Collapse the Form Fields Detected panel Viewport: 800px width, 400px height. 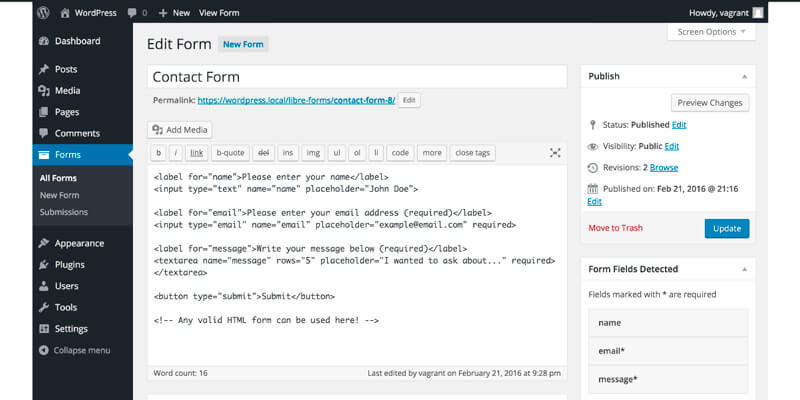(744, 269)
